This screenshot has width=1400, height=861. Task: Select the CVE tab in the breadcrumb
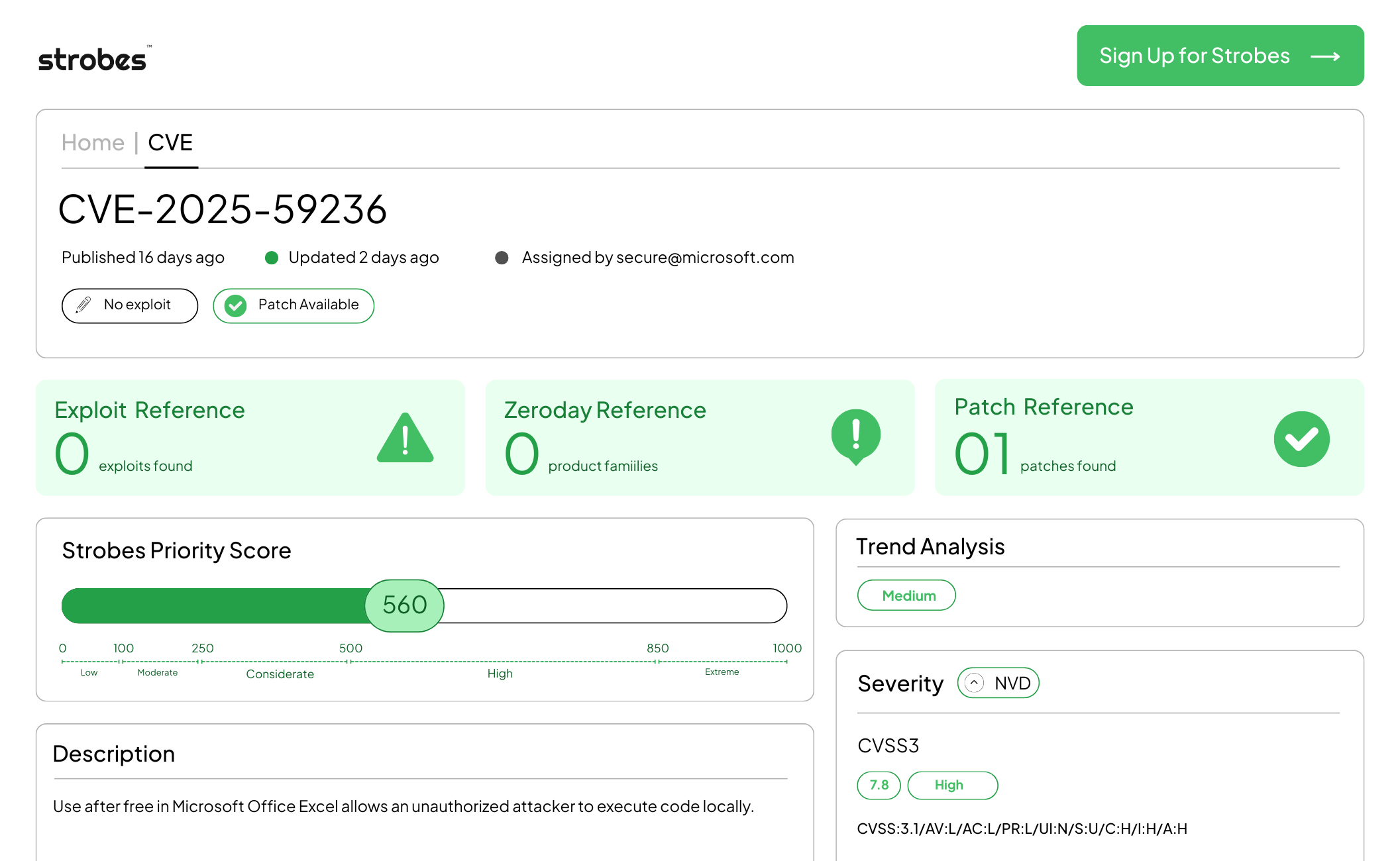point(170,142)
